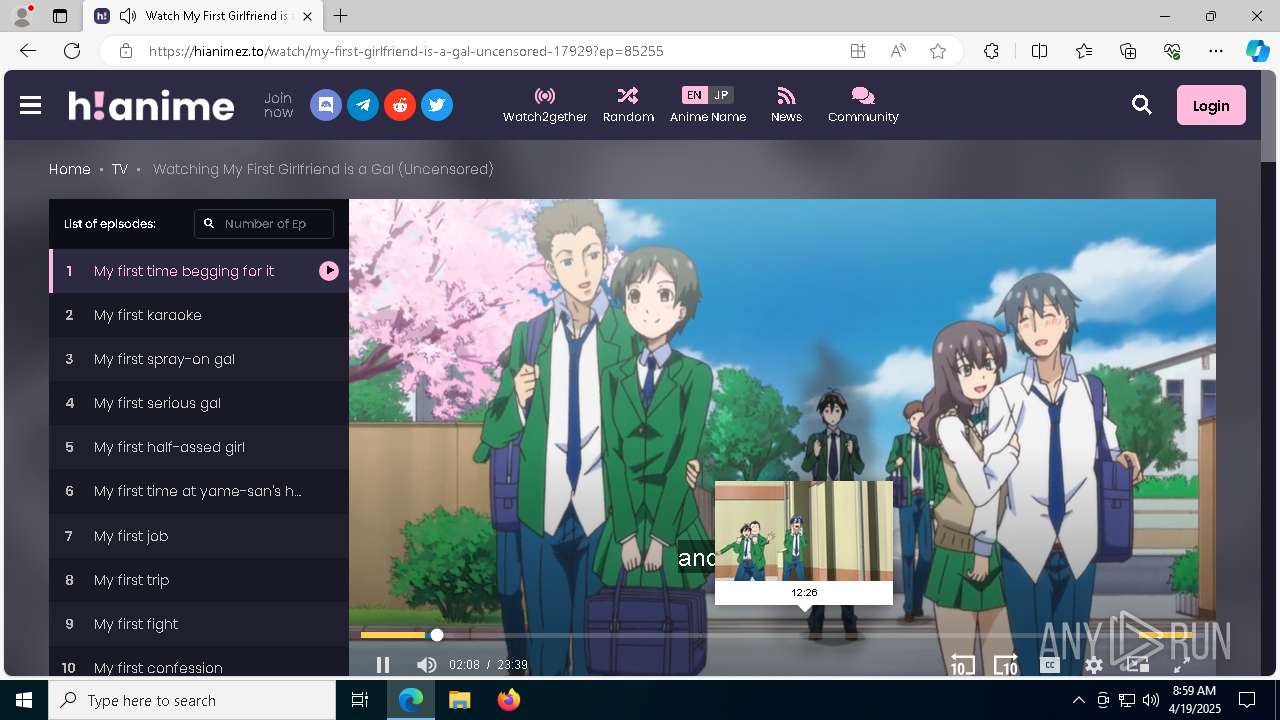This screenshot has height=720, width=1280.
Task: Click the Login button
Action: point(1211,105)
